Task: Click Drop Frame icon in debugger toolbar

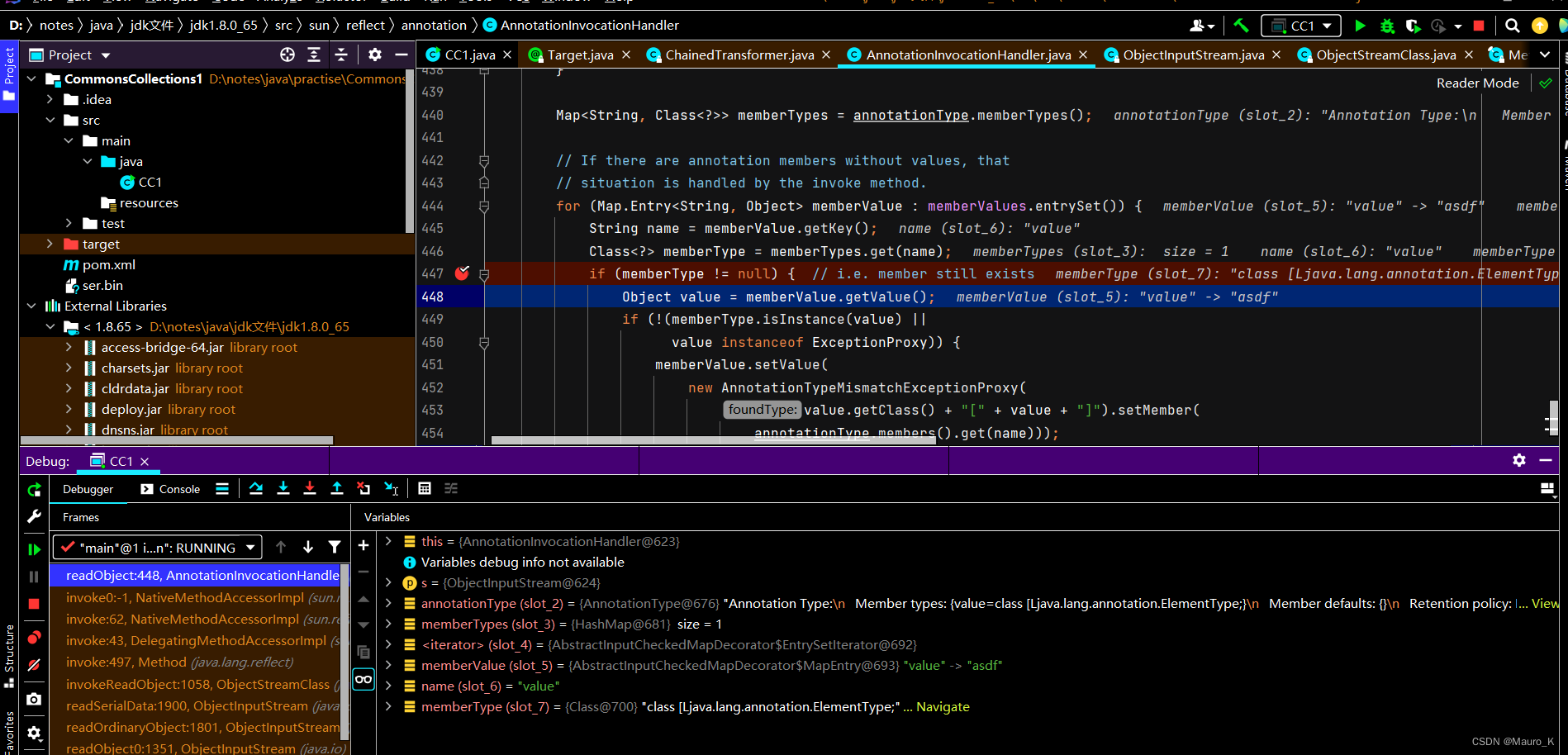Action: tap(363, 489)
